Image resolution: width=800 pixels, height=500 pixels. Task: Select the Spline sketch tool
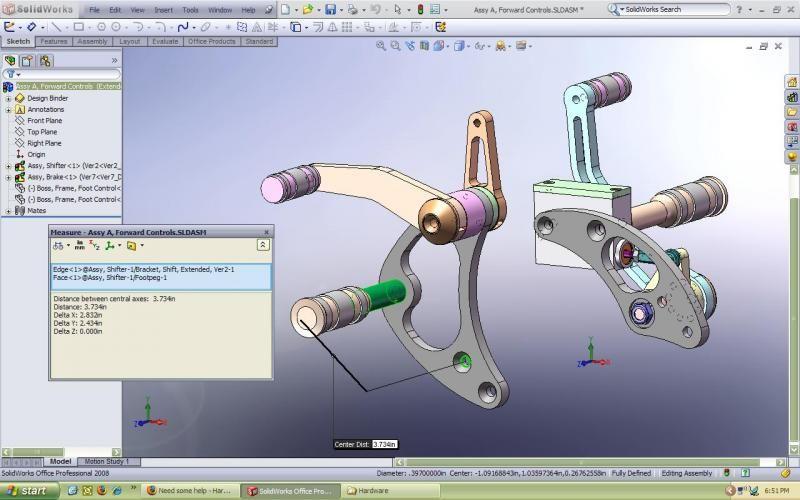coord(183,27)
